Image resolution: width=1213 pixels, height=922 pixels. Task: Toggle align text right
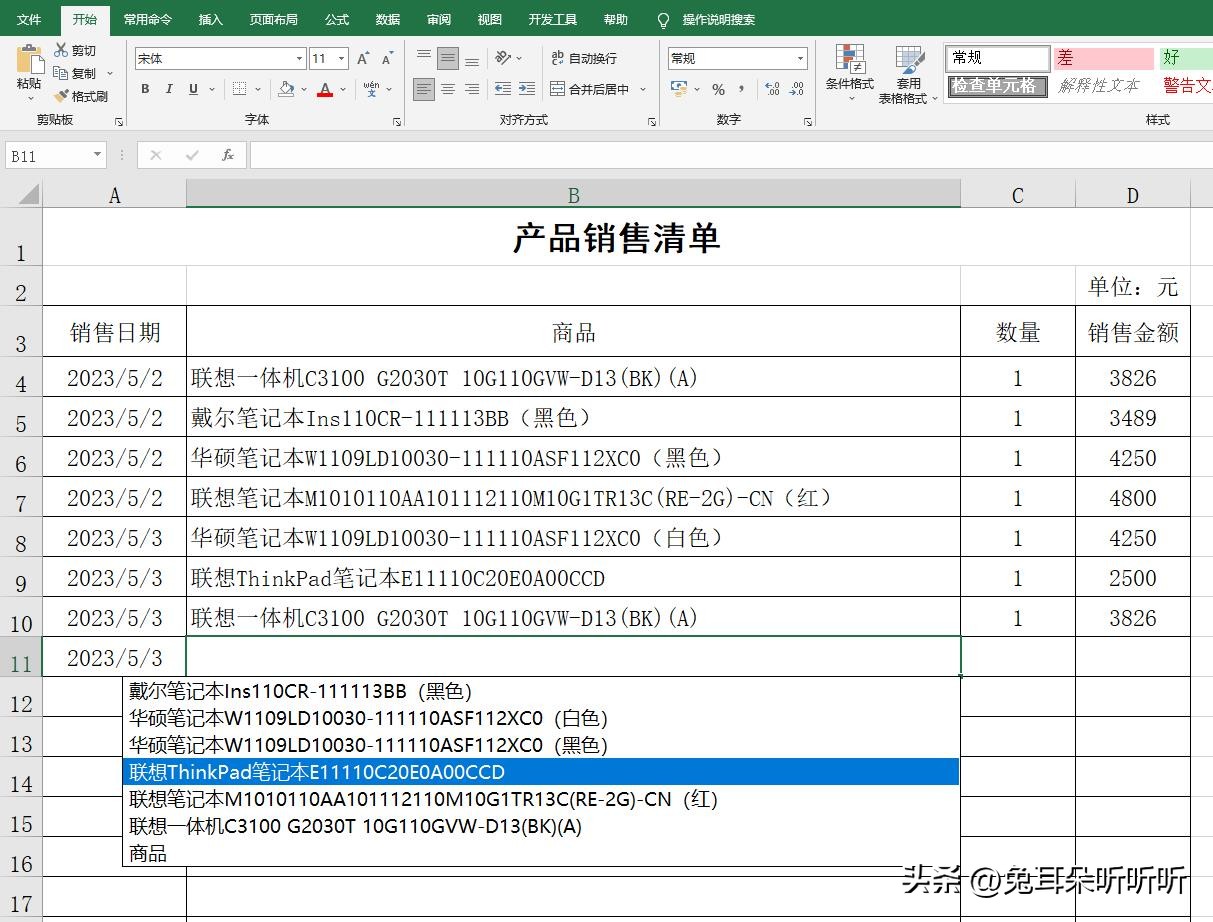click(472, 89)
